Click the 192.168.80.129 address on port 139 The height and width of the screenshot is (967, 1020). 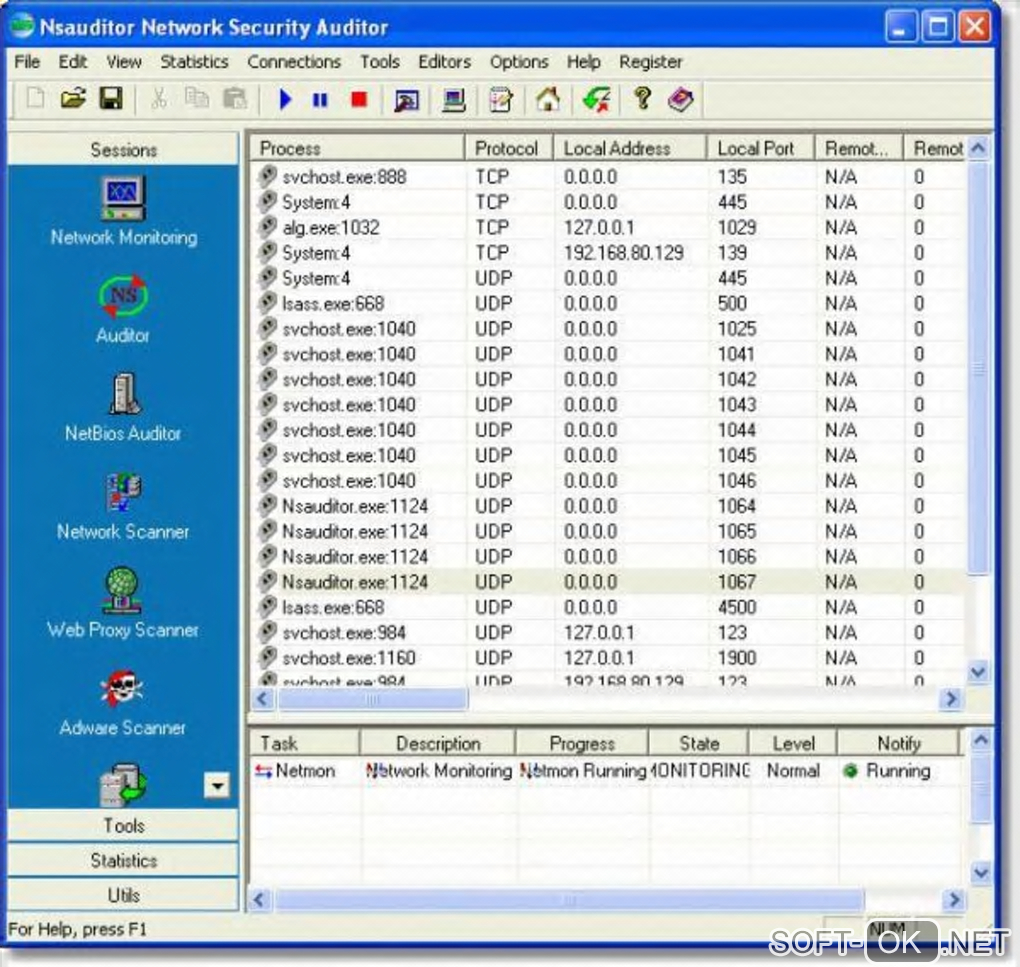click(x=623, y=253)
